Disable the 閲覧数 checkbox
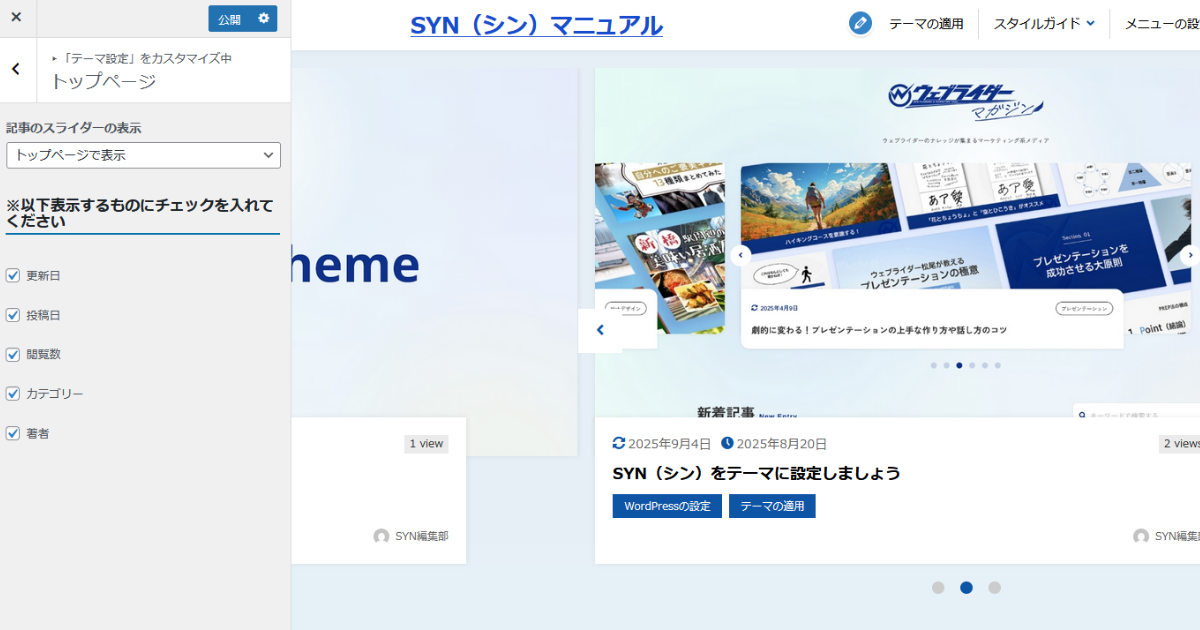Viewport: 1200px width, 630px height. coord(13,354)
